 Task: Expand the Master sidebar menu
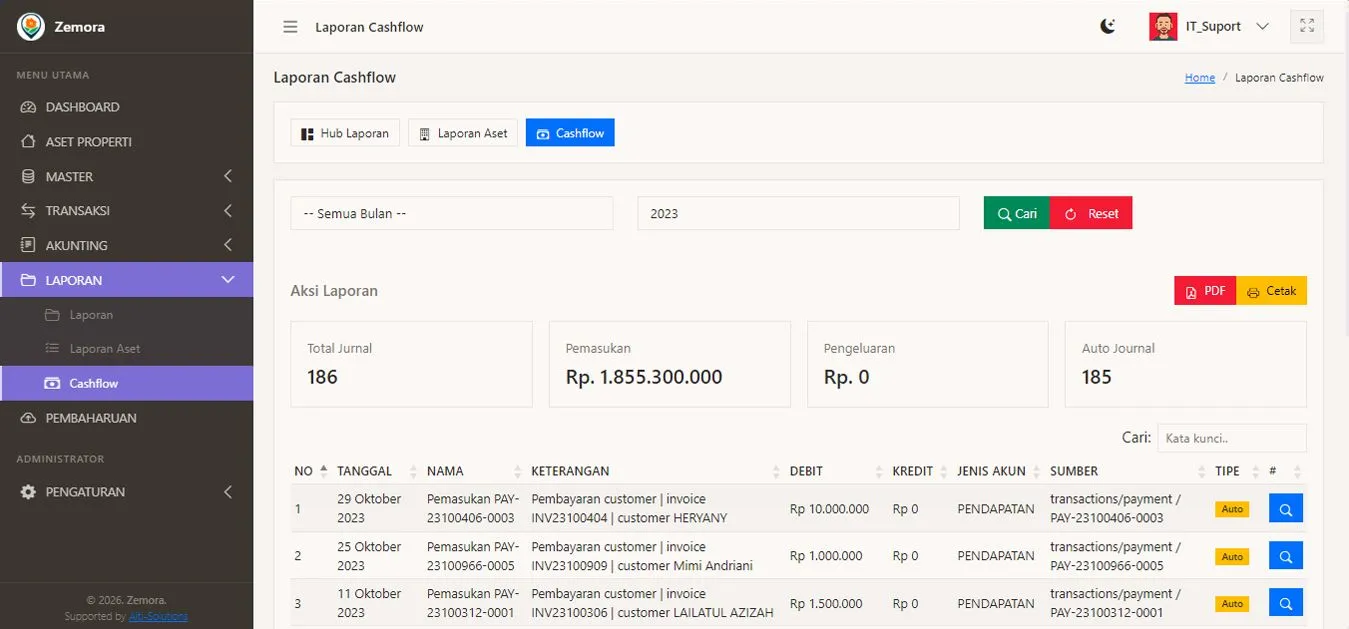pyautogui.click(x=126, y=176)
